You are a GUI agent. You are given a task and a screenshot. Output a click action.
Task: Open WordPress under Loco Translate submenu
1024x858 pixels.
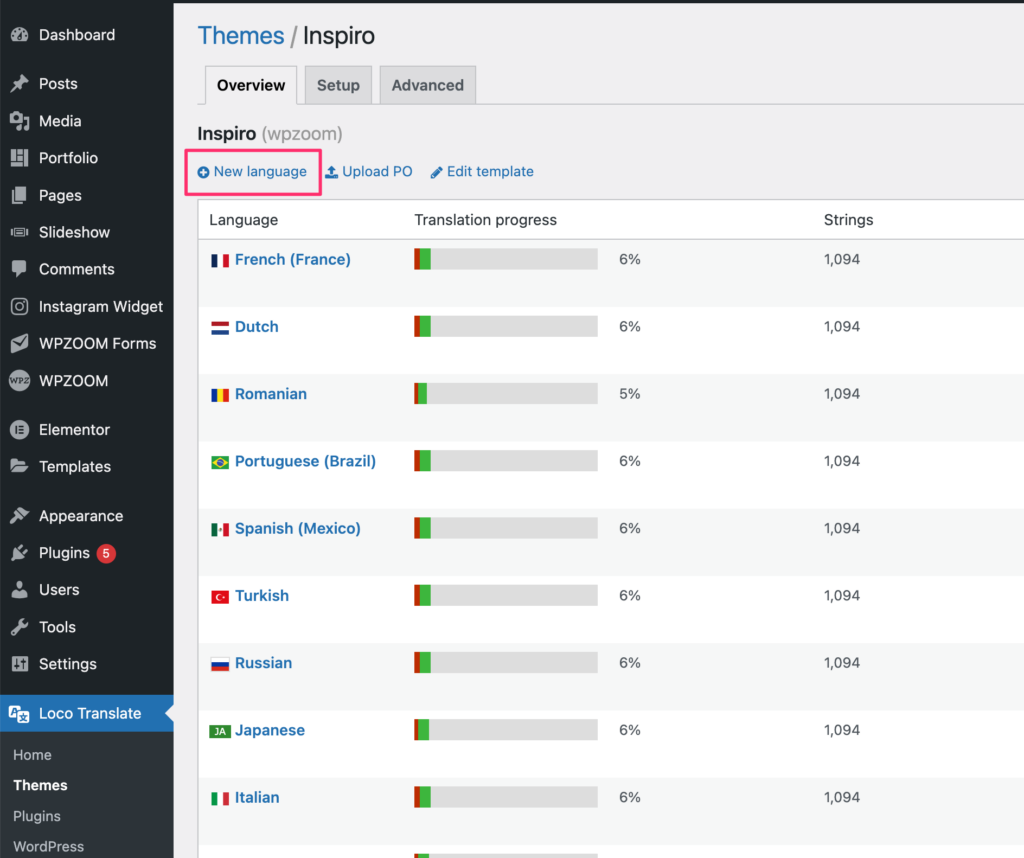48,846
